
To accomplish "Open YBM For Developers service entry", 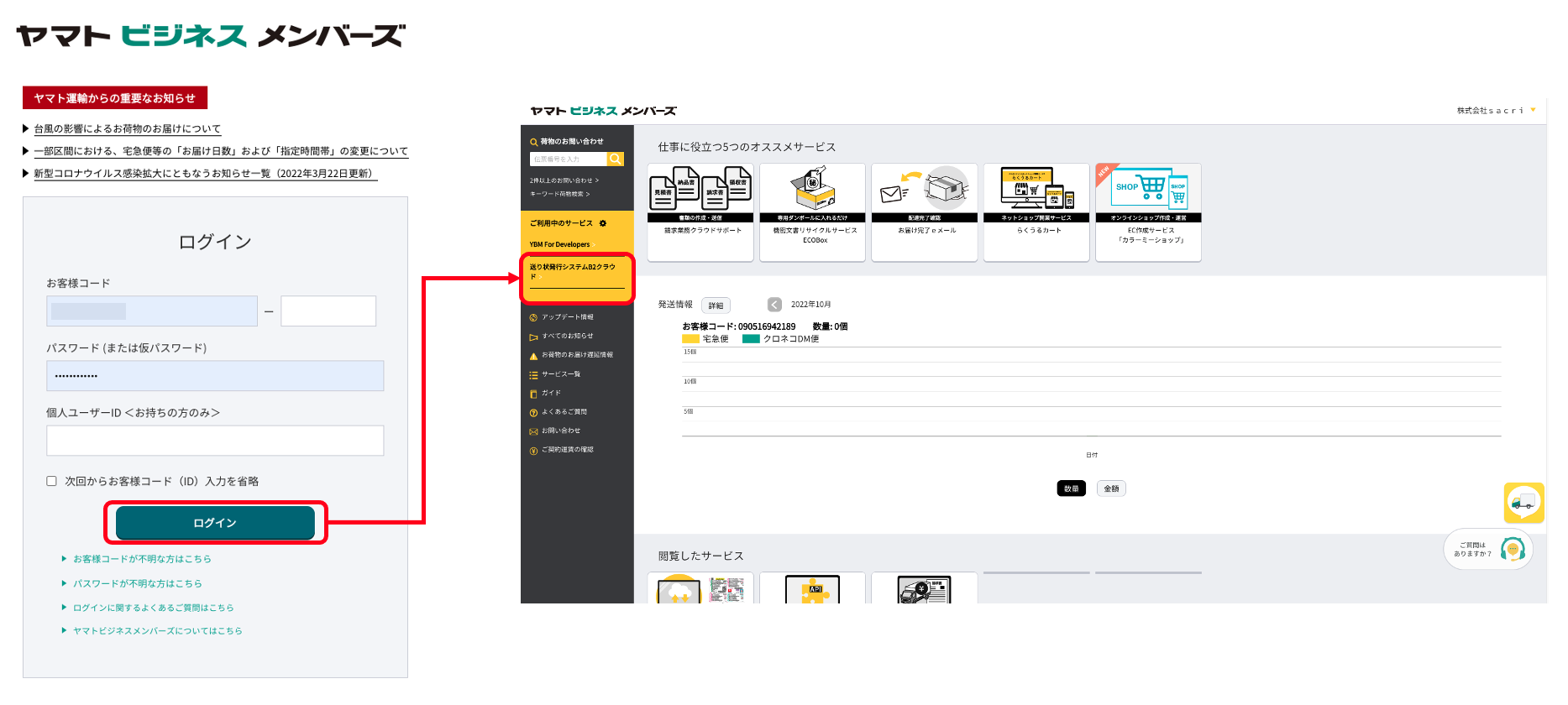I will (x=559, y=244).
